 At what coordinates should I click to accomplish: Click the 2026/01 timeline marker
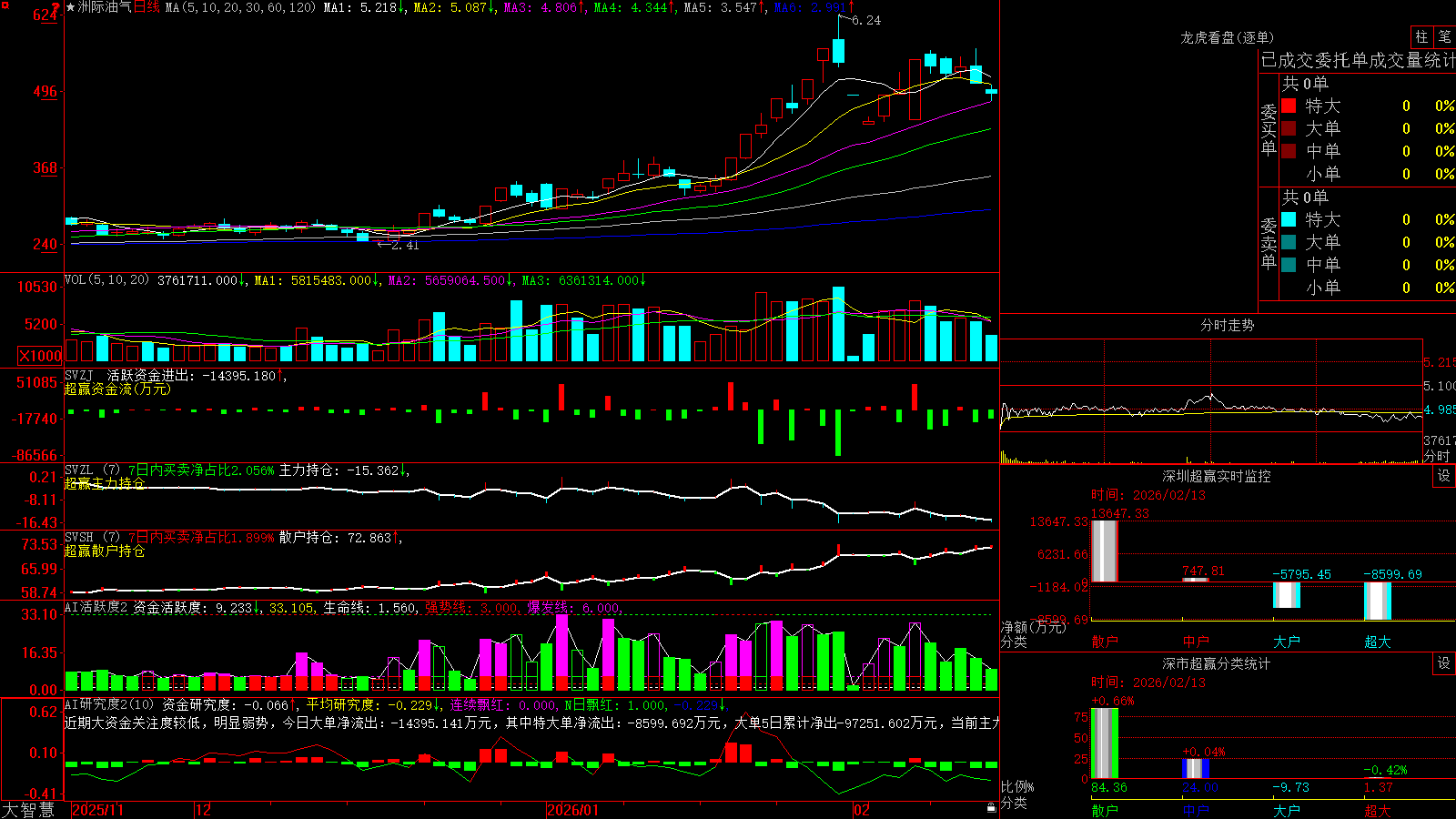coord(572,810)
